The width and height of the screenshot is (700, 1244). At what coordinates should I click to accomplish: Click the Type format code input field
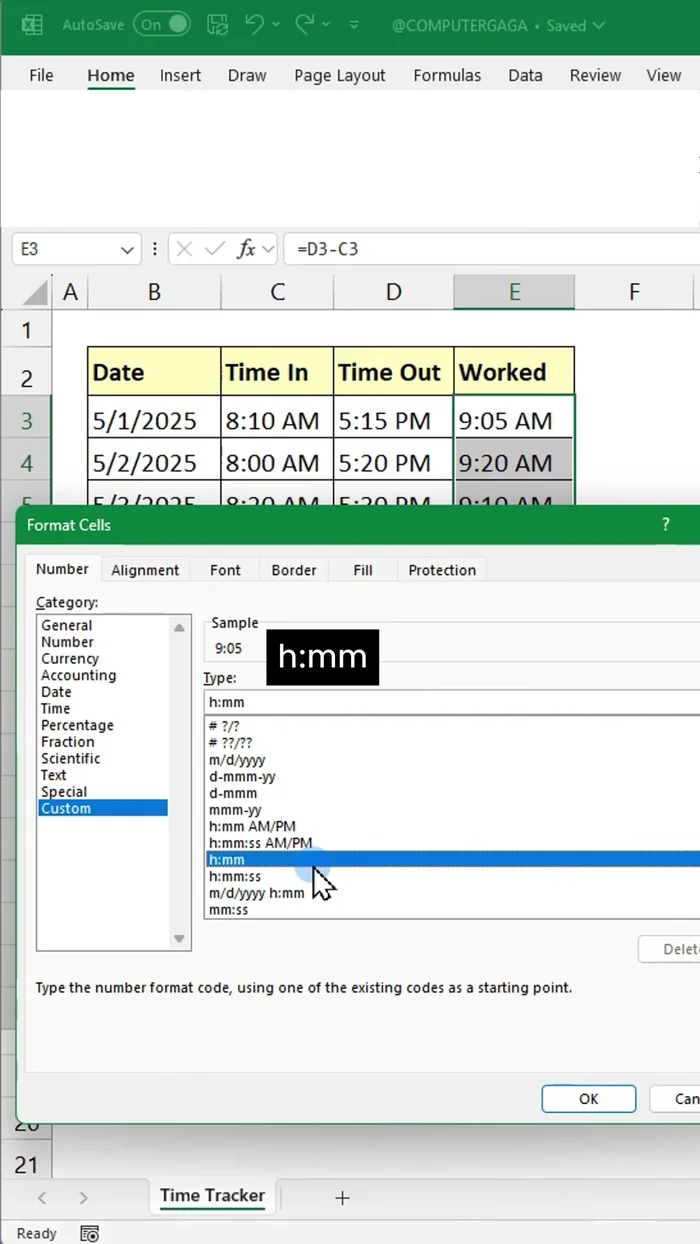[x=450, y=702]
